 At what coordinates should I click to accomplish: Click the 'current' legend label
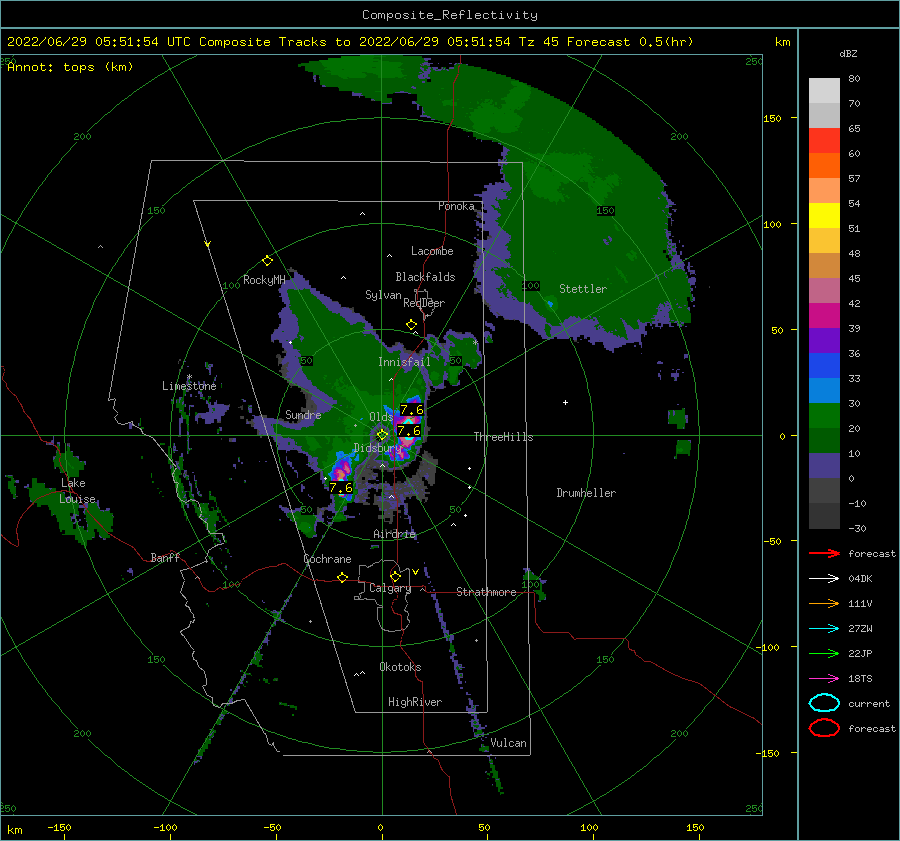click(x=869, y=703)
